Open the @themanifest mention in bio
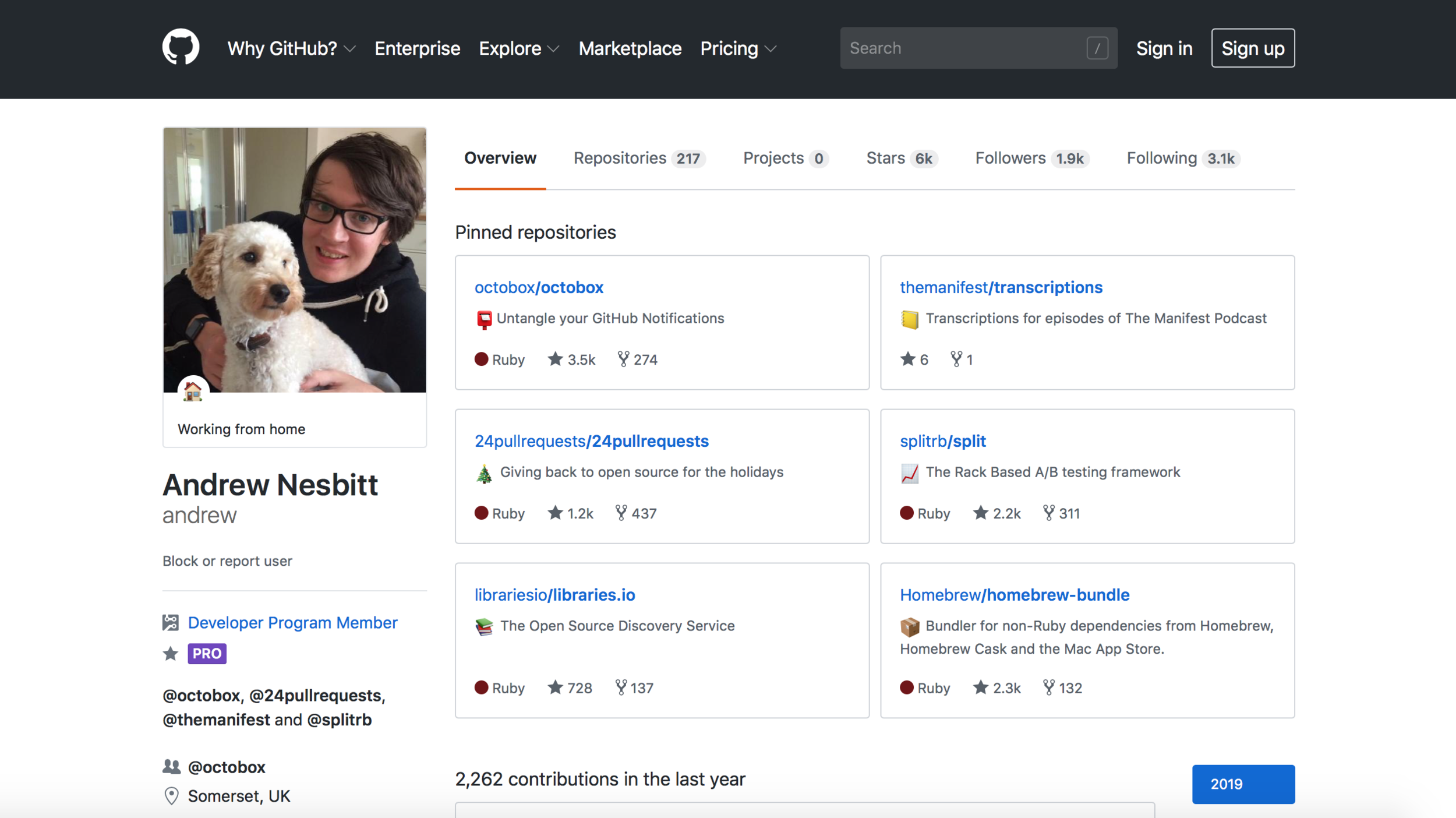Viewport: 1456px width, 818px height. tap(216, 720)
